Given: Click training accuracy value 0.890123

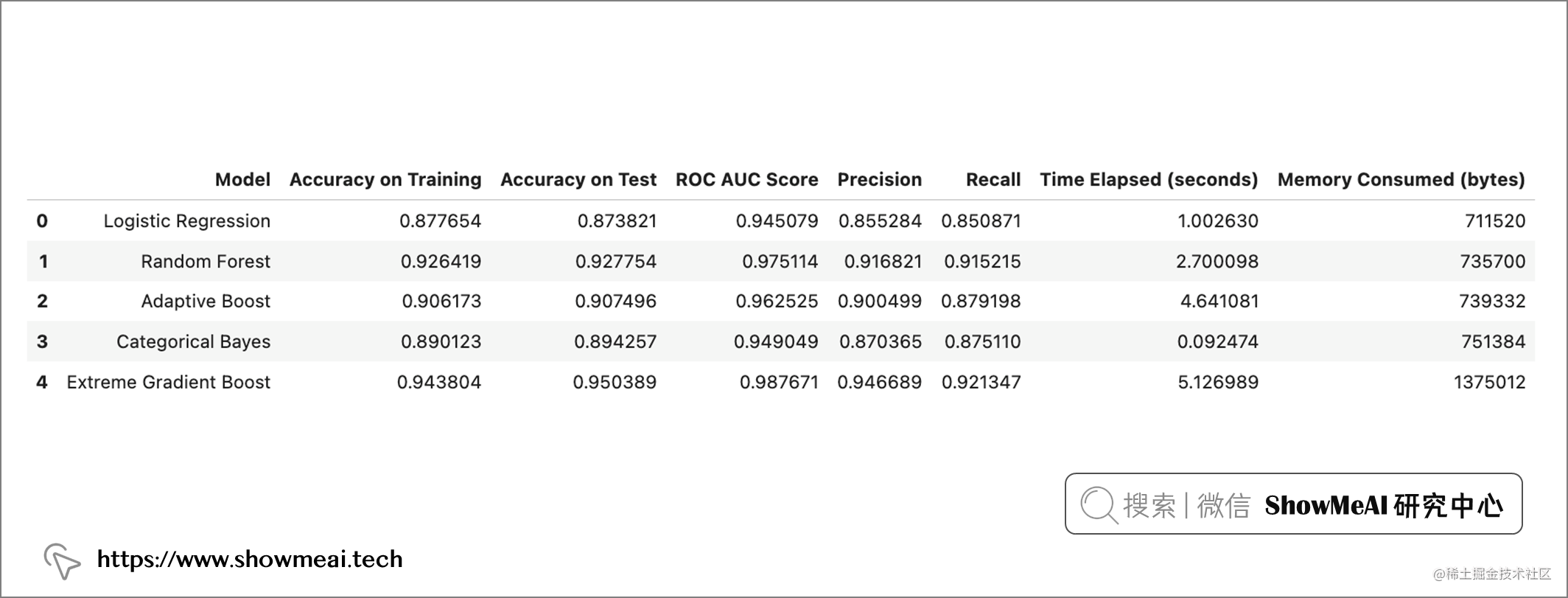Looking at the screenshot, I should pyautogui.click(x=441, y=341).
